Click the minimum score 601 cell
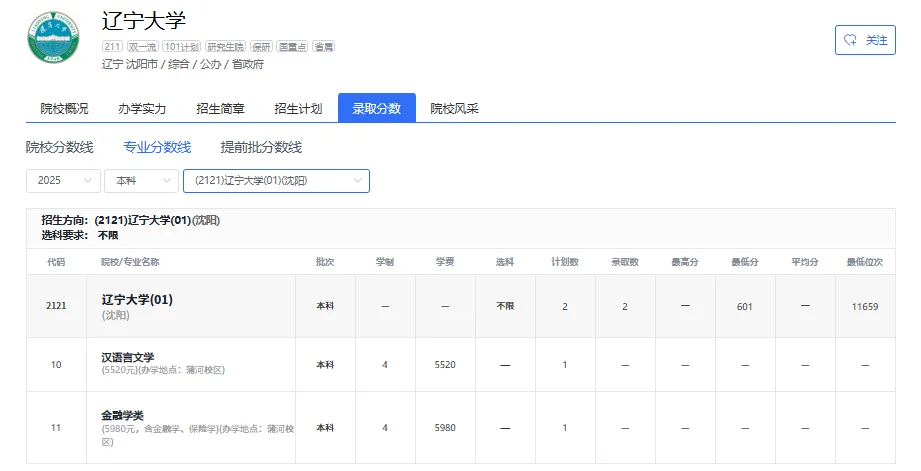 (x=745, y=307)
